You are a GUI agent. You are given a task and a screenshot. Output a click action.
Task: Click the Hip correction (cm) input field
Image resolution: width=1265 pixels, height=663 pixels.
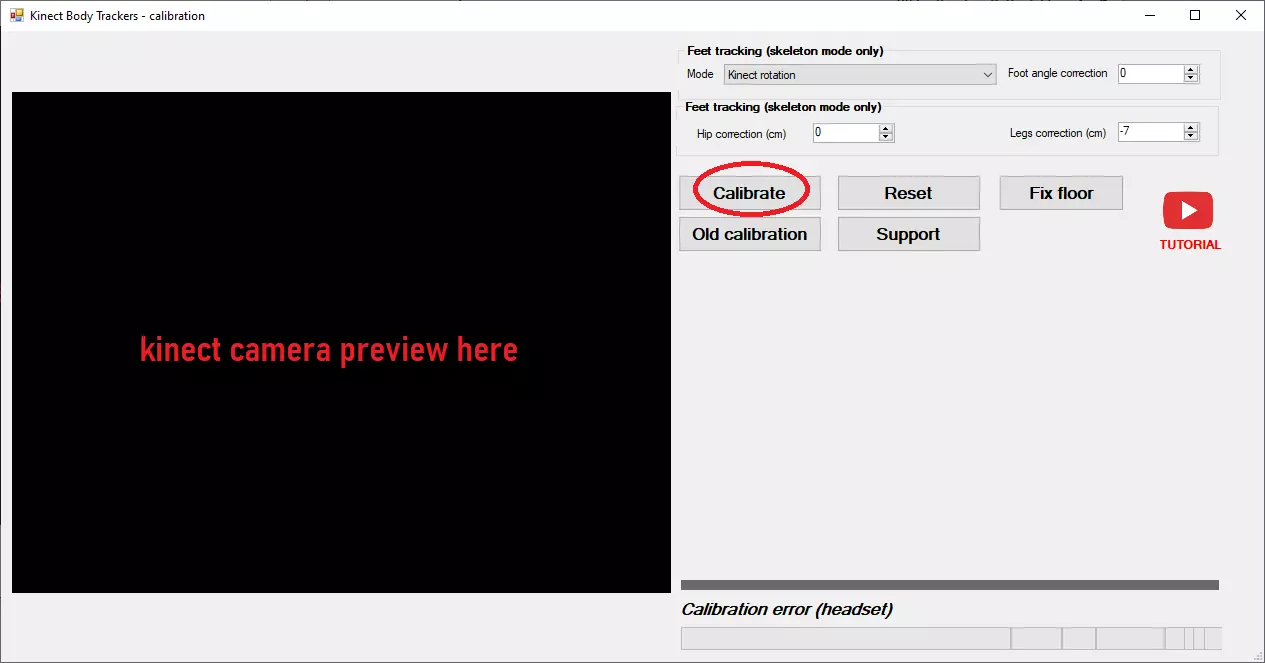pos(845,132)
